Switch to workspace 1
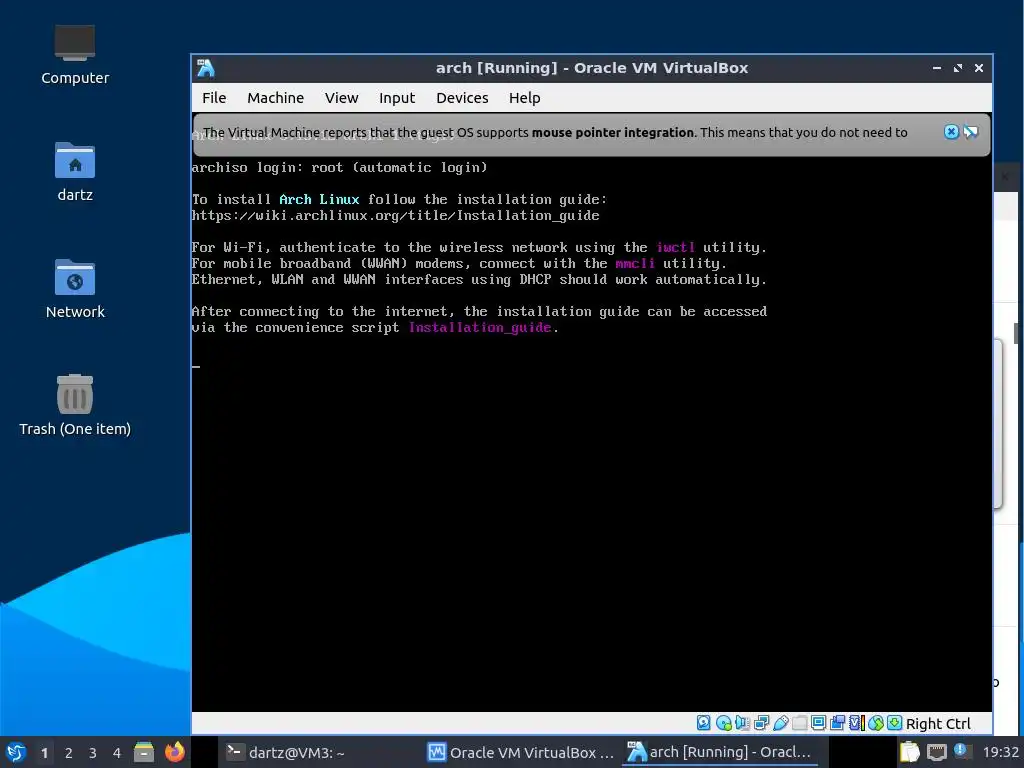Screen dimensions: 1024x768 (44, 753)
